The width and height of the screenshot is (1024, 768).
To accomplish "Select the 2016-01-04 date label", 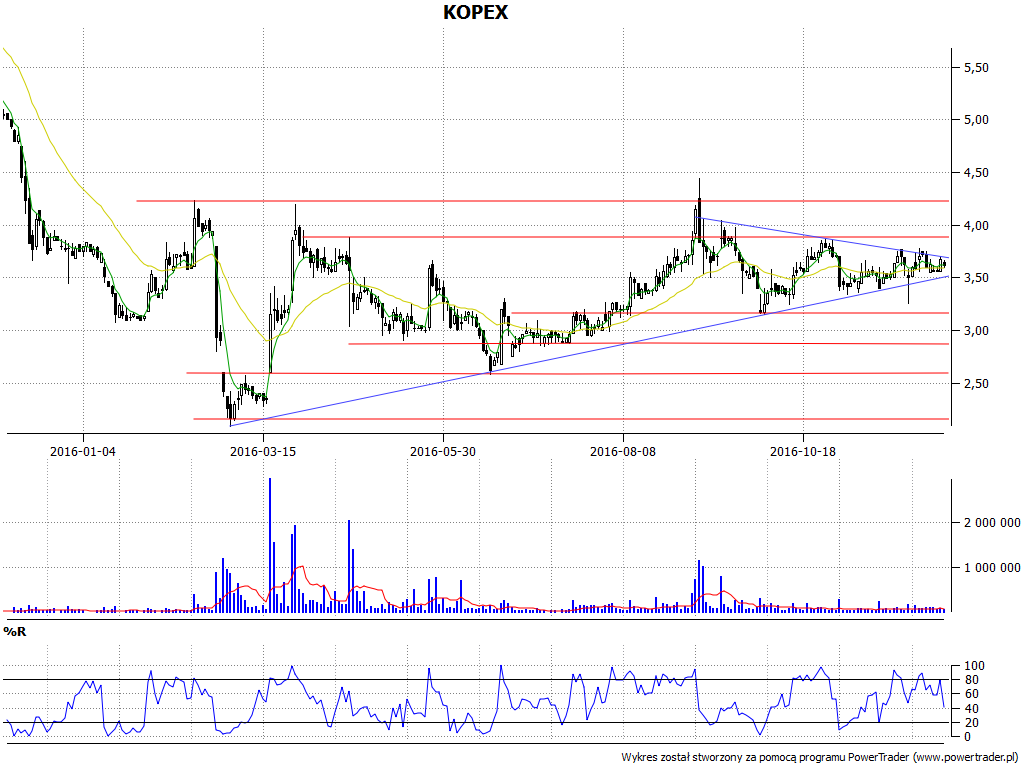I will [x=83, y=451].
